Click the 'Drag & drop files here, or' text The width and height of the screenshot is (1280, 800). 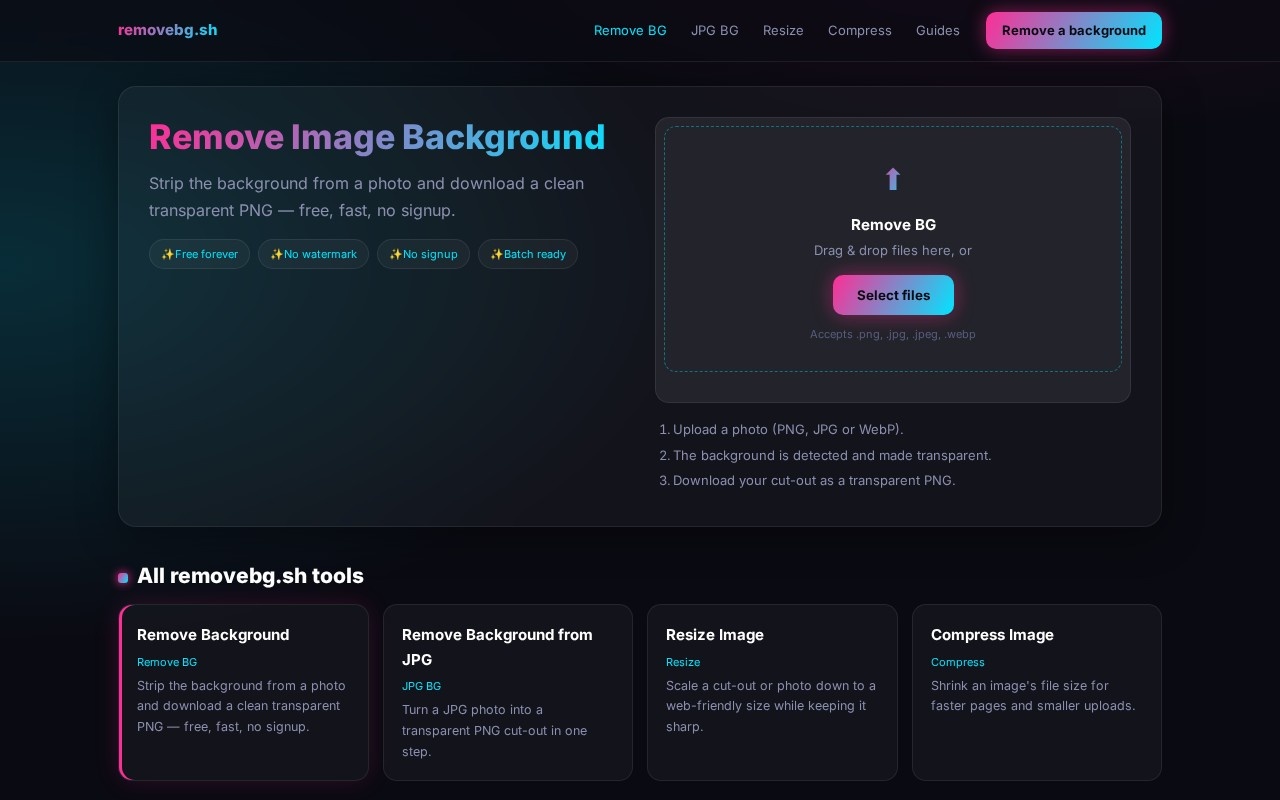[x=893, y=251]
